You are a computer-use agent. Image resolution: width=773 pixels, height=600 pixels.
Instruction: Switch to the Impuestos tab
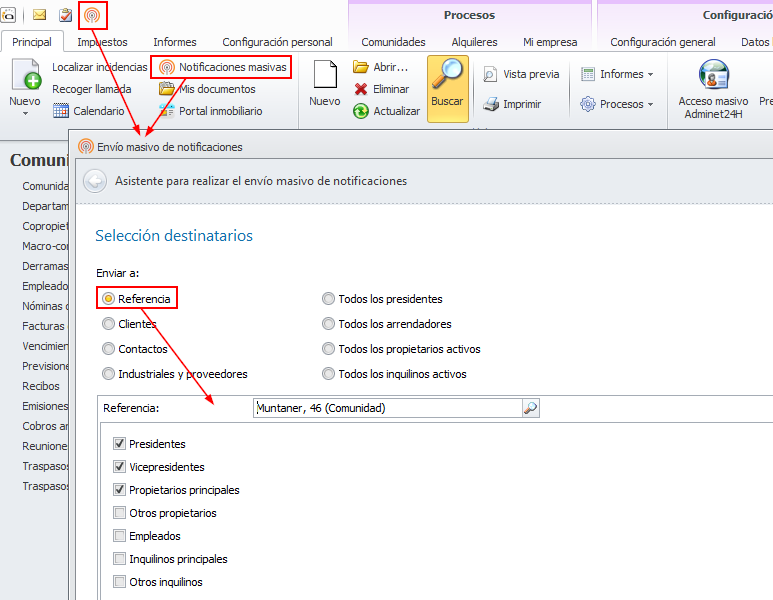coord(102,42)
